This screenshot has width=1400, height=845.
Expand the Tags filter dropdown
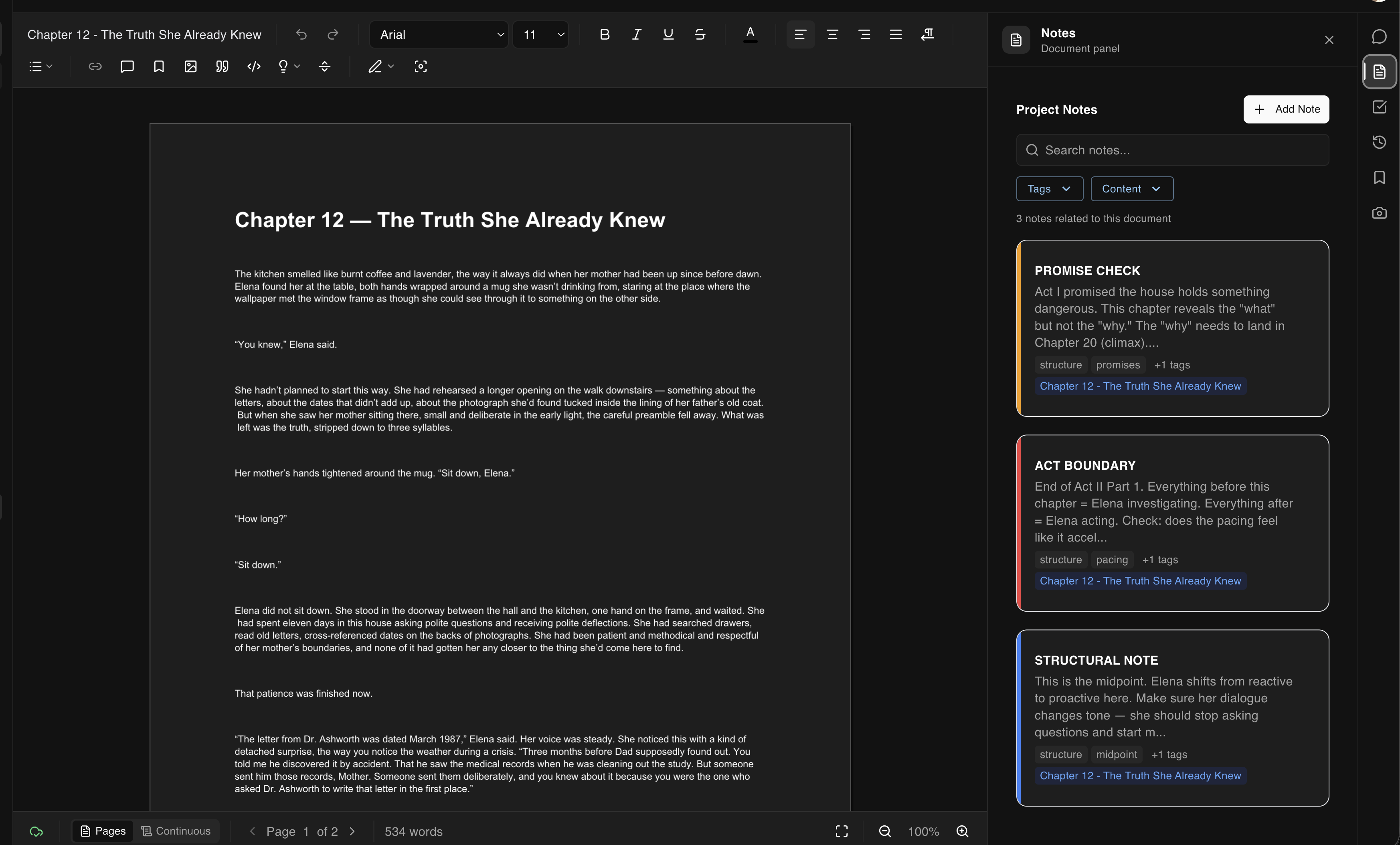pyautogui.click(x=1049, y=189)
